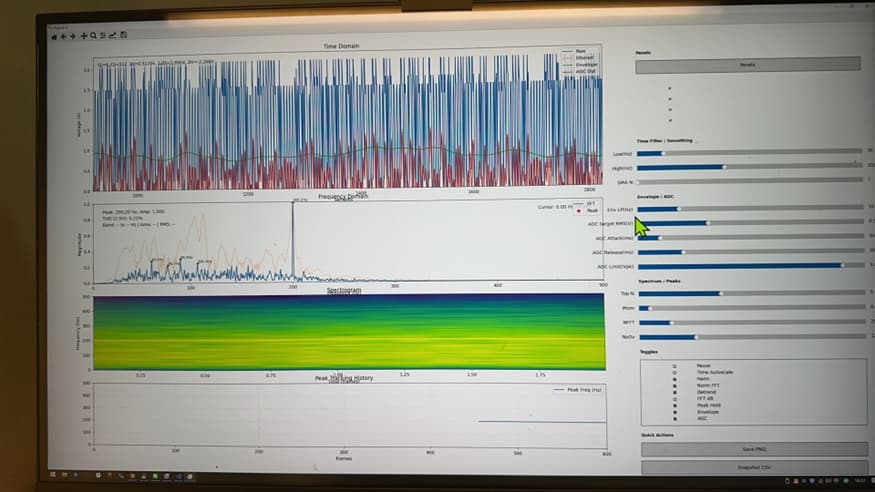Uncheck the Envelope toggle
875x492 pixels.
click(675, 412)
